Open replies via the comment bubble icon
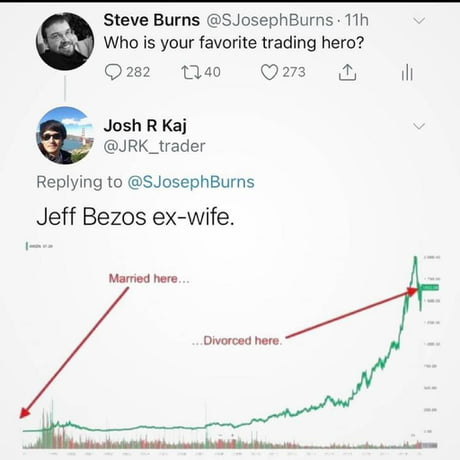This screenshot has height=460, width=460. coord(113,72)
